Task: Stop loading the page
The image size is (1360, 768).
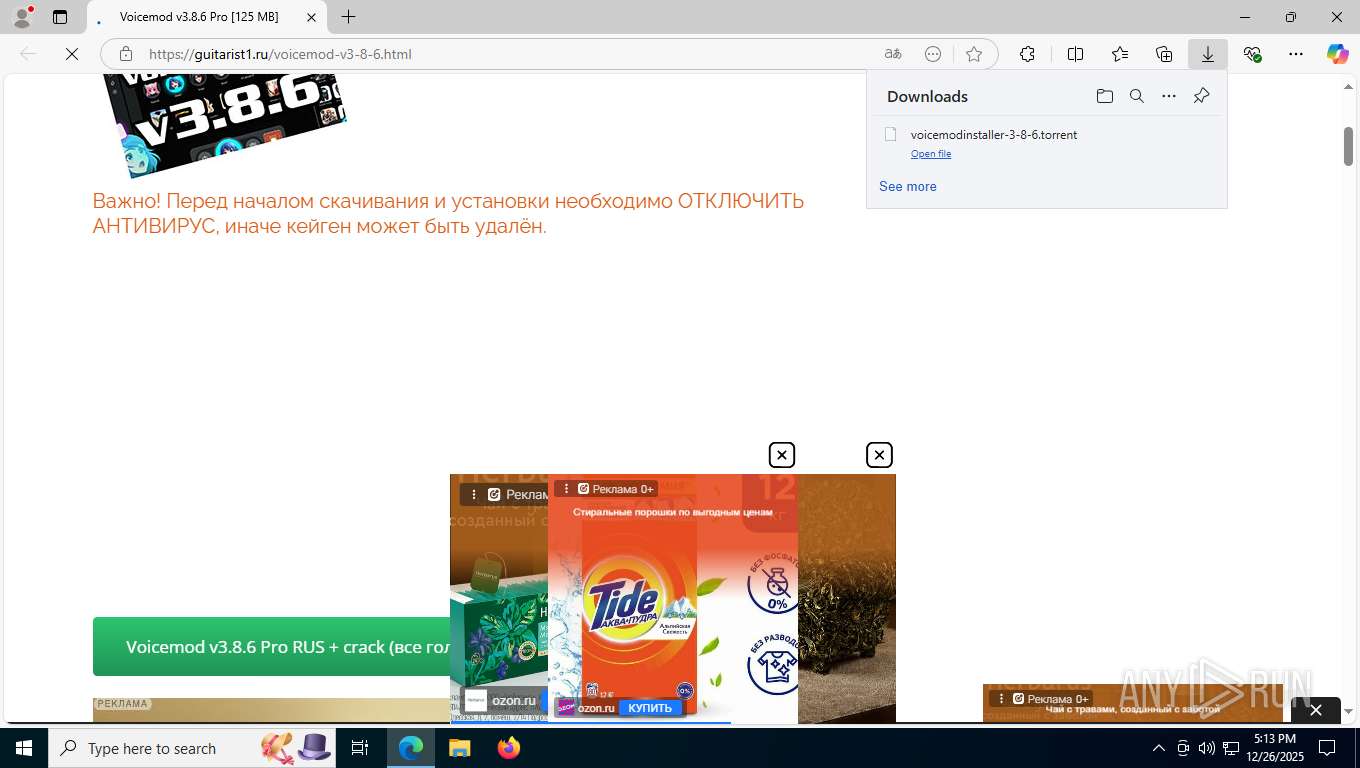Action: pos(72,54)
